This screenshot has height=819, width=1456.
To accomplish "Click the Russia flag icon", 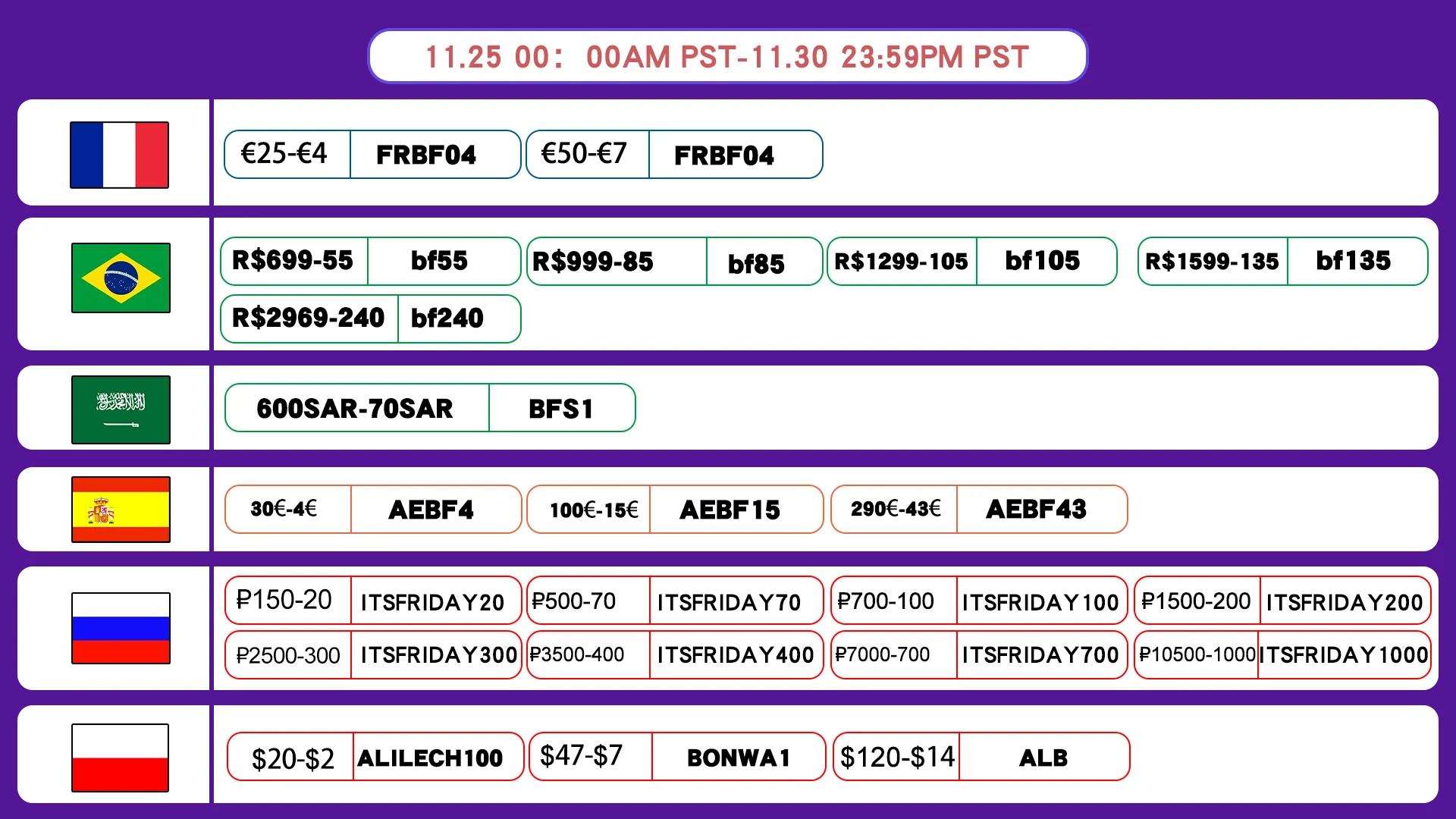I will tap(121, 628).
